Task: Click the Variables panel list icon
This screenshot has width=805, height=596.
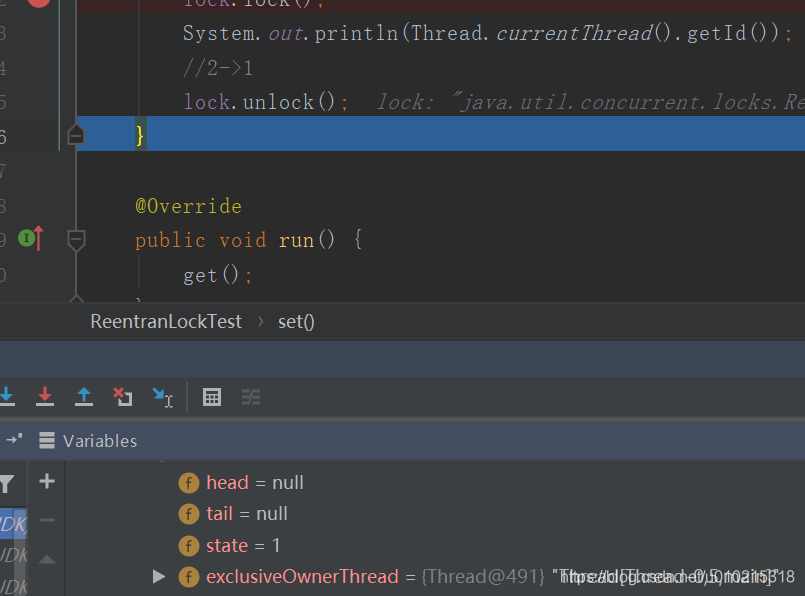Action: point(47,441)
